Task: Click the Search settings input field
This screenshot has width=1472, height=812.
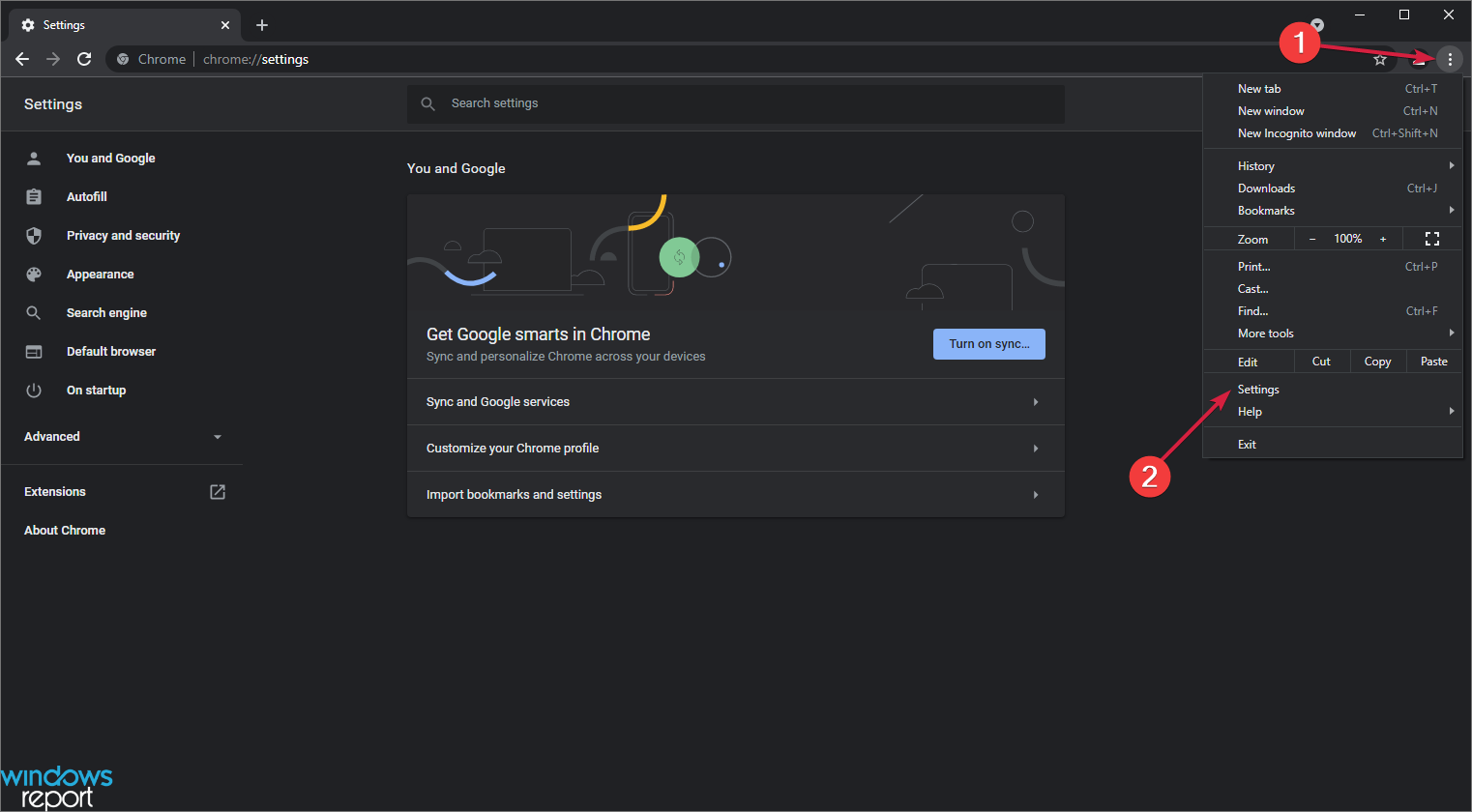Action: pos(736,103)
